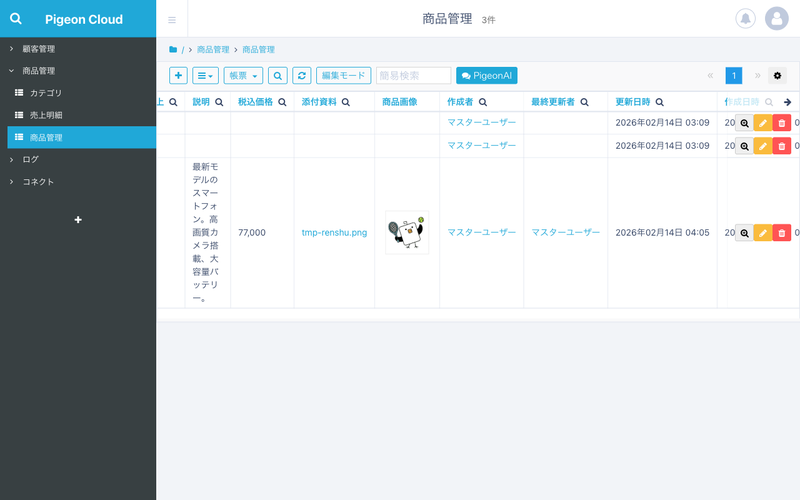The height and width of the screenshot is (500, 800).
Task: Edit the 77,000 row with the pencil icon
Action: pyautogui.click(x=763, y=233)
